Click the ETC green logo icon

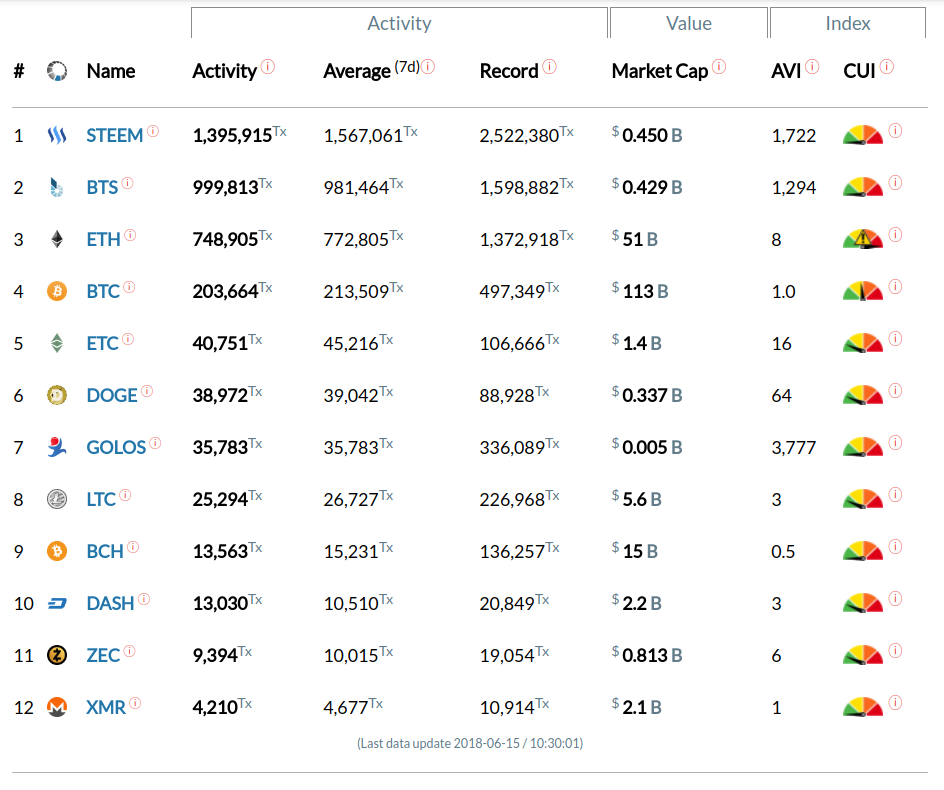pyautogui.click(x=57, y=343)
